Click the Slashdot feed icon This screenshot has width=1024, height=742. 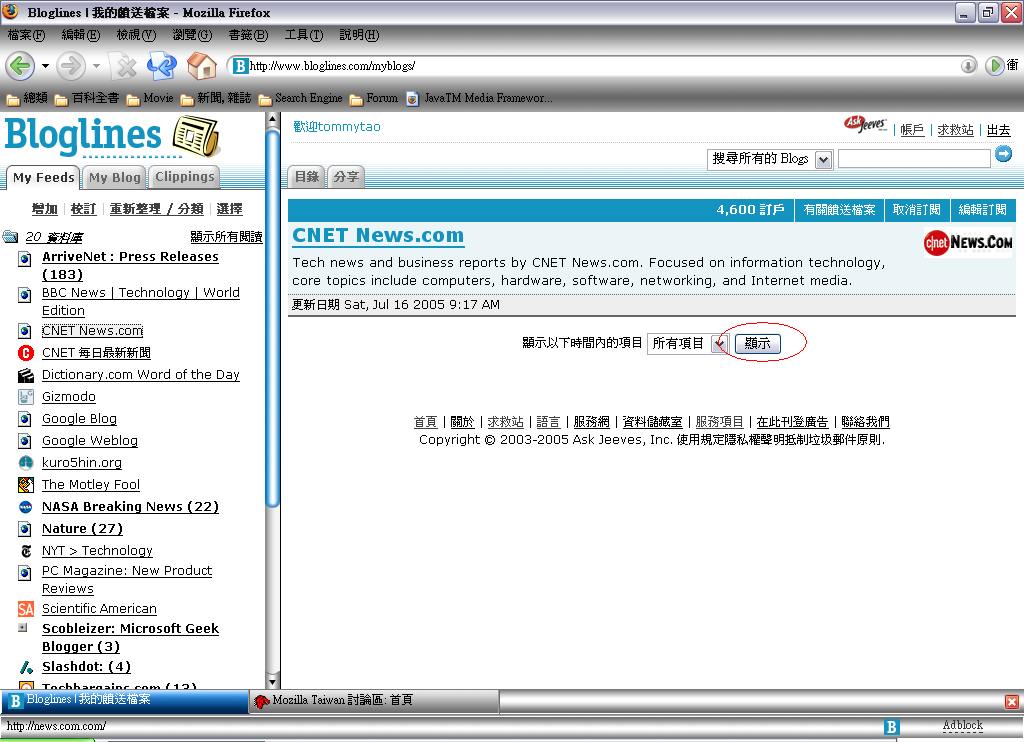coord(25,667)
